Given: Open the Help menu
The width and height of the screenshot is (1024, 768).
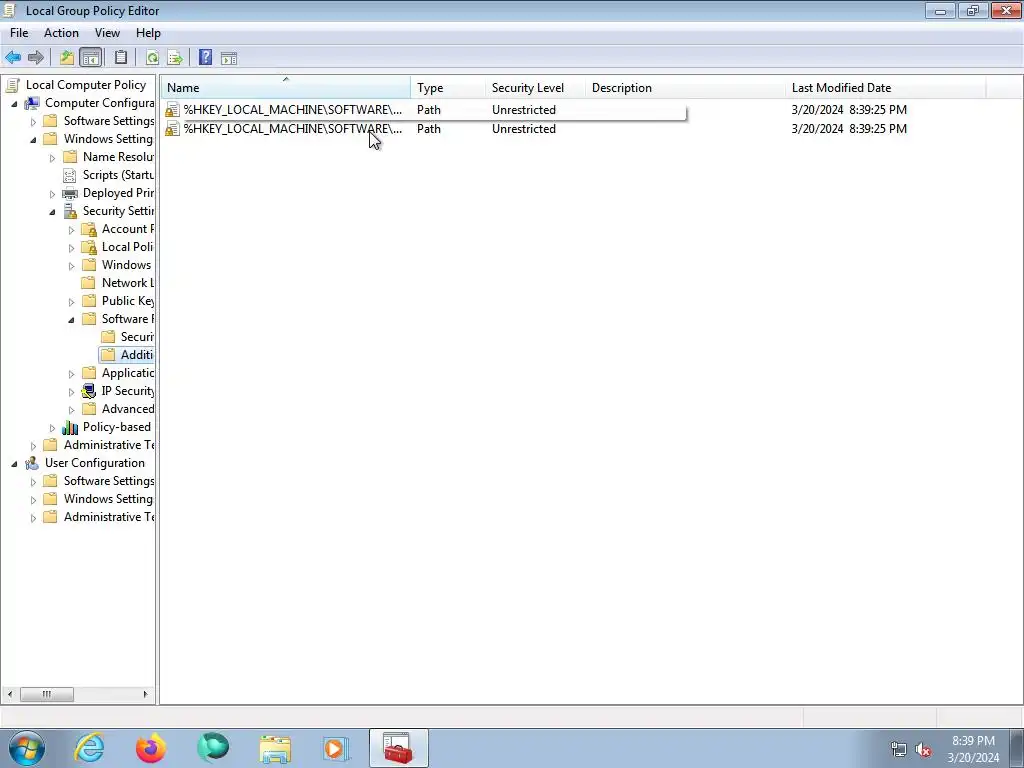Looking at the screenshot, I should point(148,33).
